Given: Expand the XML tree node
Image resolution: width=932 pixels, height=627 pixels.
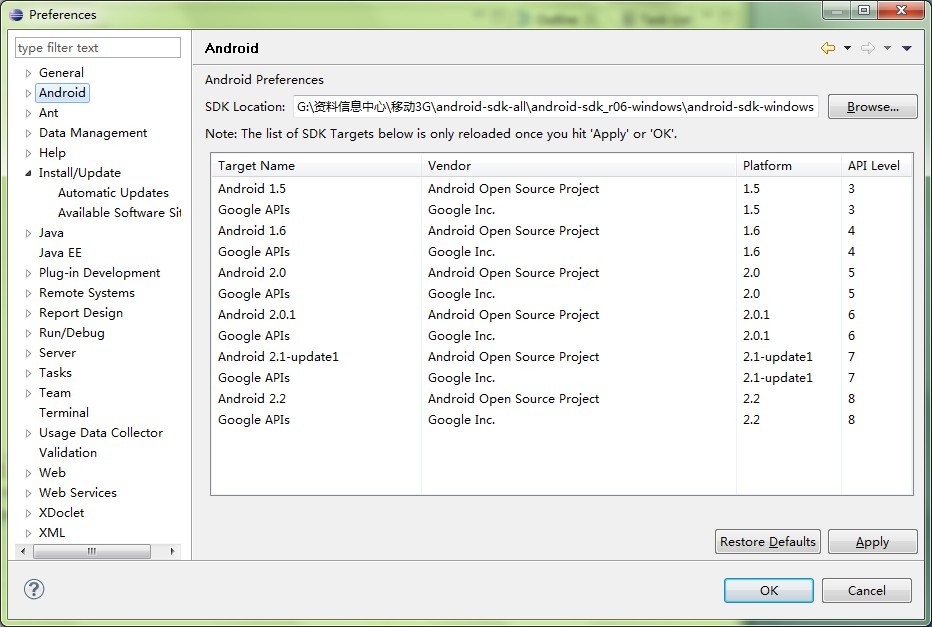Looking at the screenshot, I should point(28,533).
